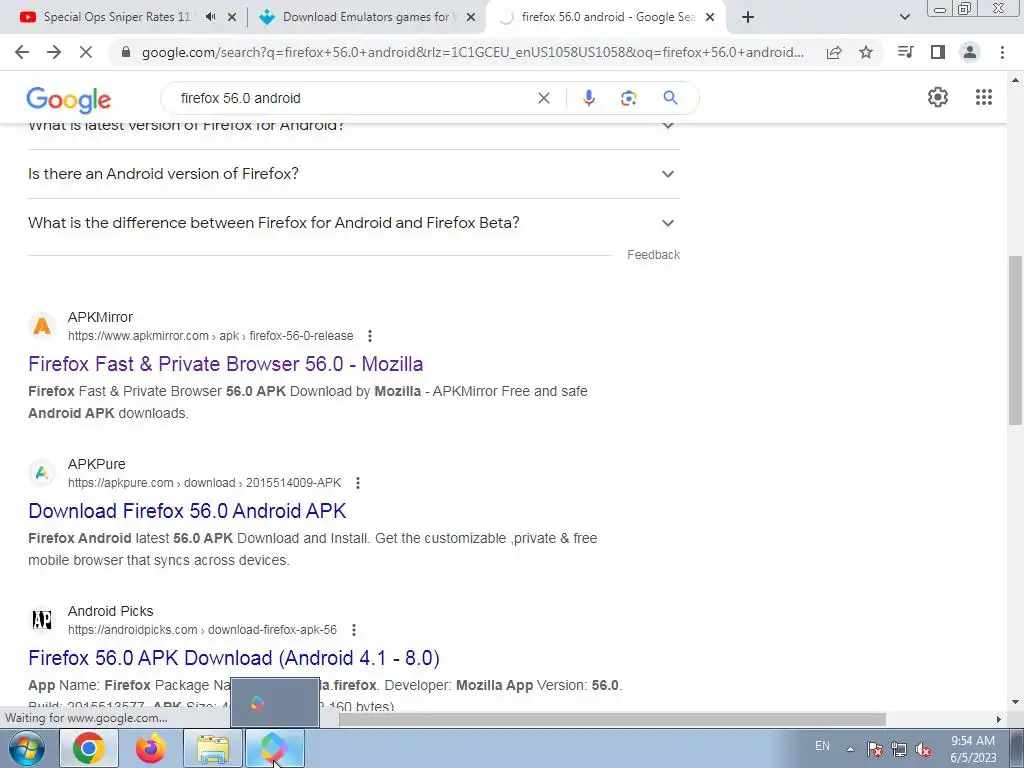
Task: Expand Firefox for Android vs Beta question
Action: click(x=353, y=223)
